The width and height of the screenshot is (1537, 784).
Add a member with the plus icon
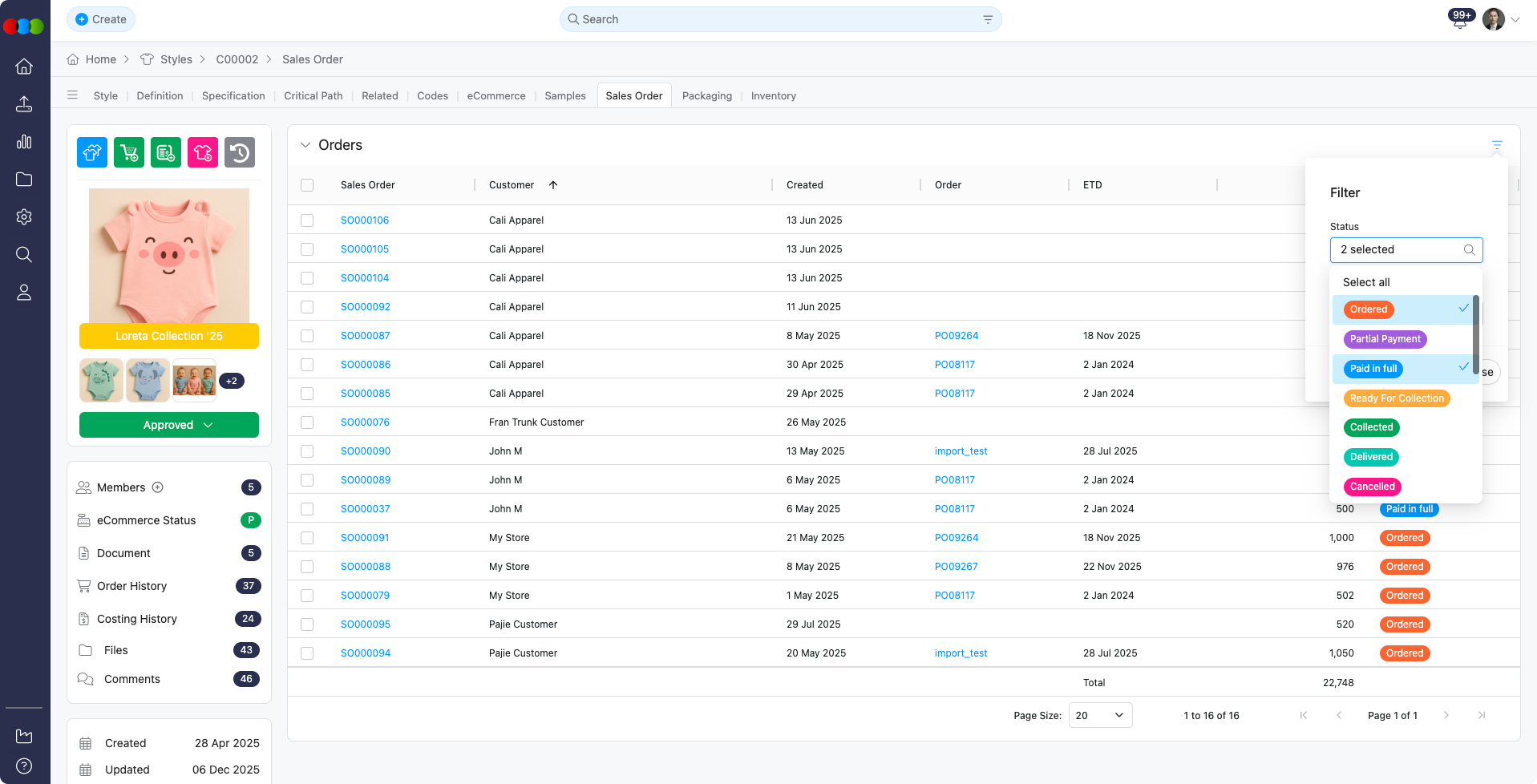pos(158,487)
